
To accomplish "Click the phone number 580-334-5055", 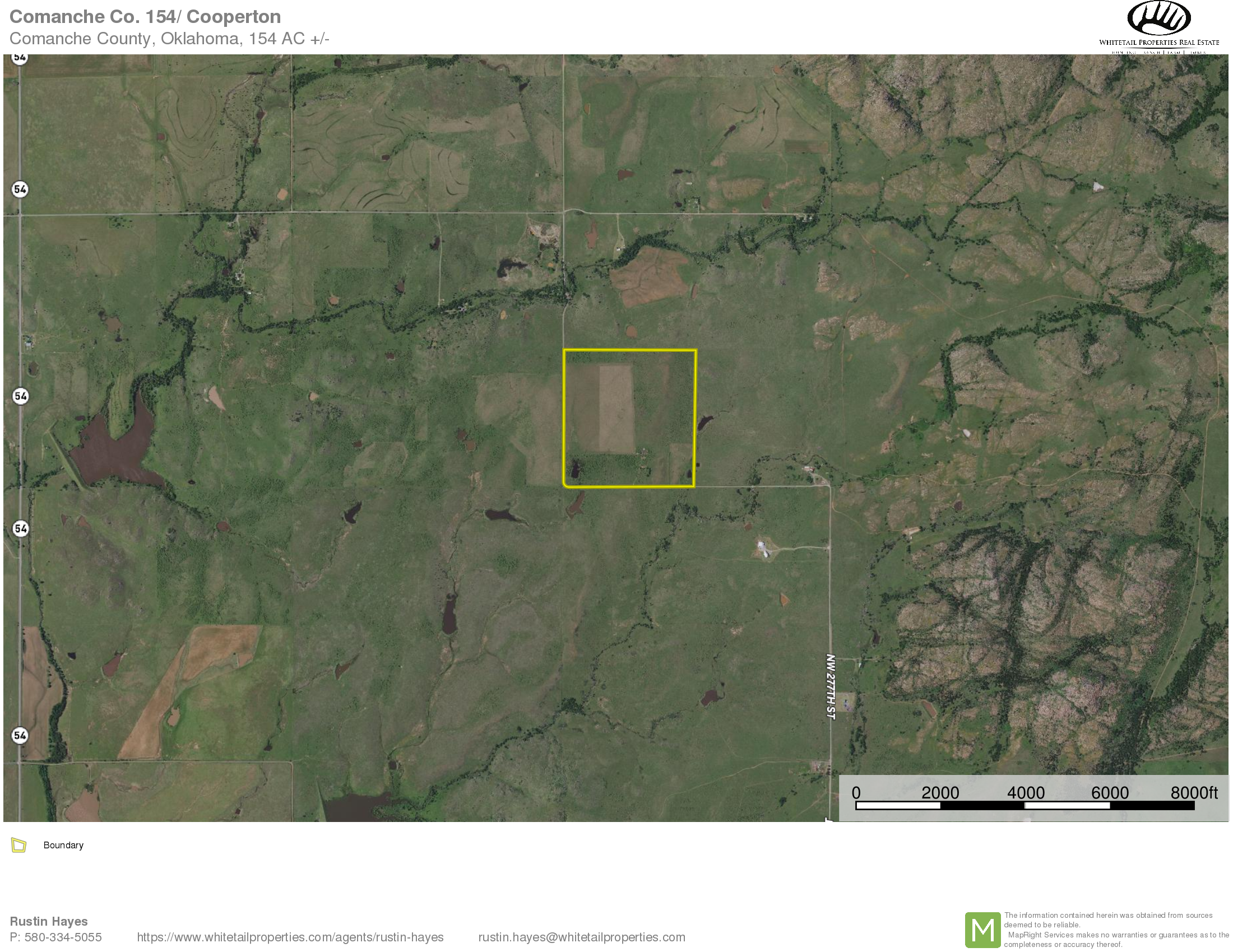I will pyautogui.click(x=63, y=937).
